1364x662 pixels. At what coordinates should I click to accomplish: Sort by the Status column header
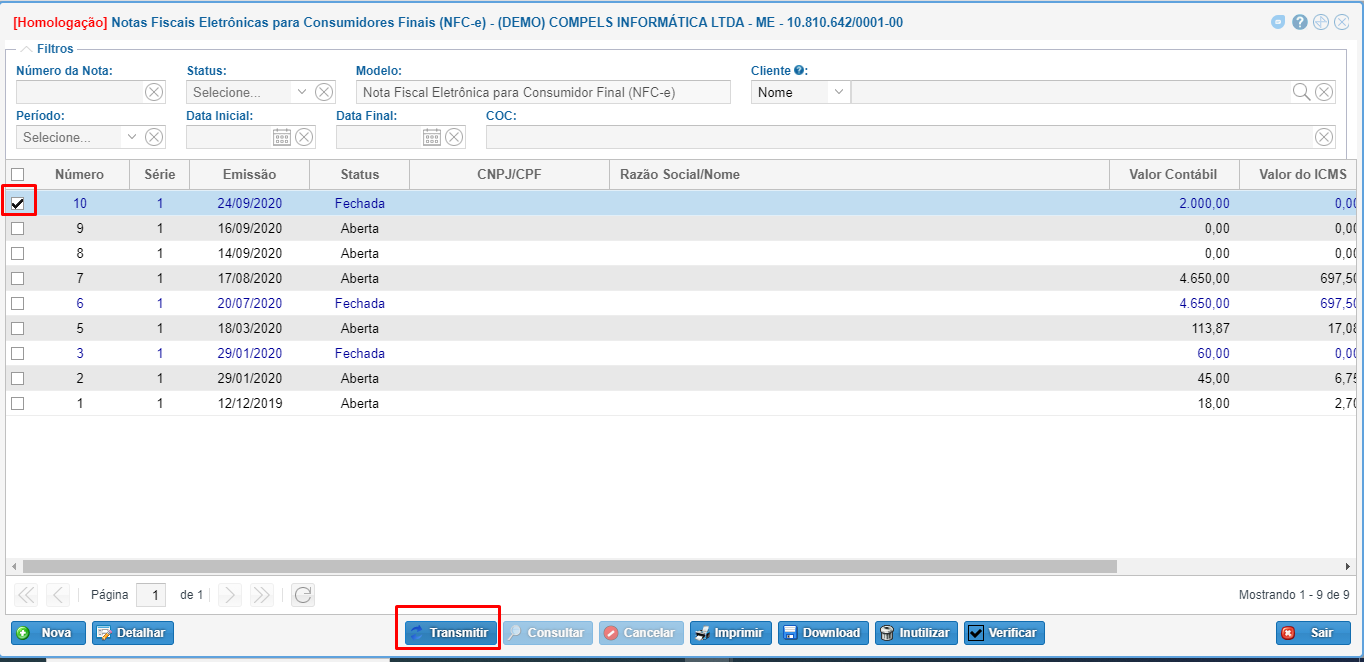pos(360,174)
